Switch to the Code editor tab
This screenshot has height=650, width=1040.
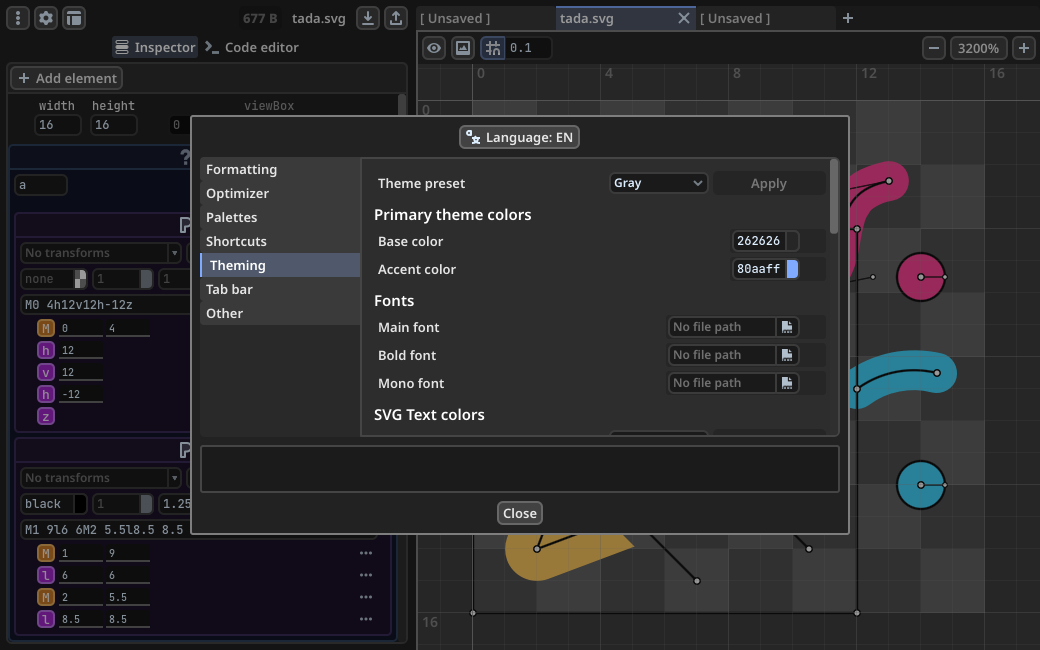(x=251, y=47)
